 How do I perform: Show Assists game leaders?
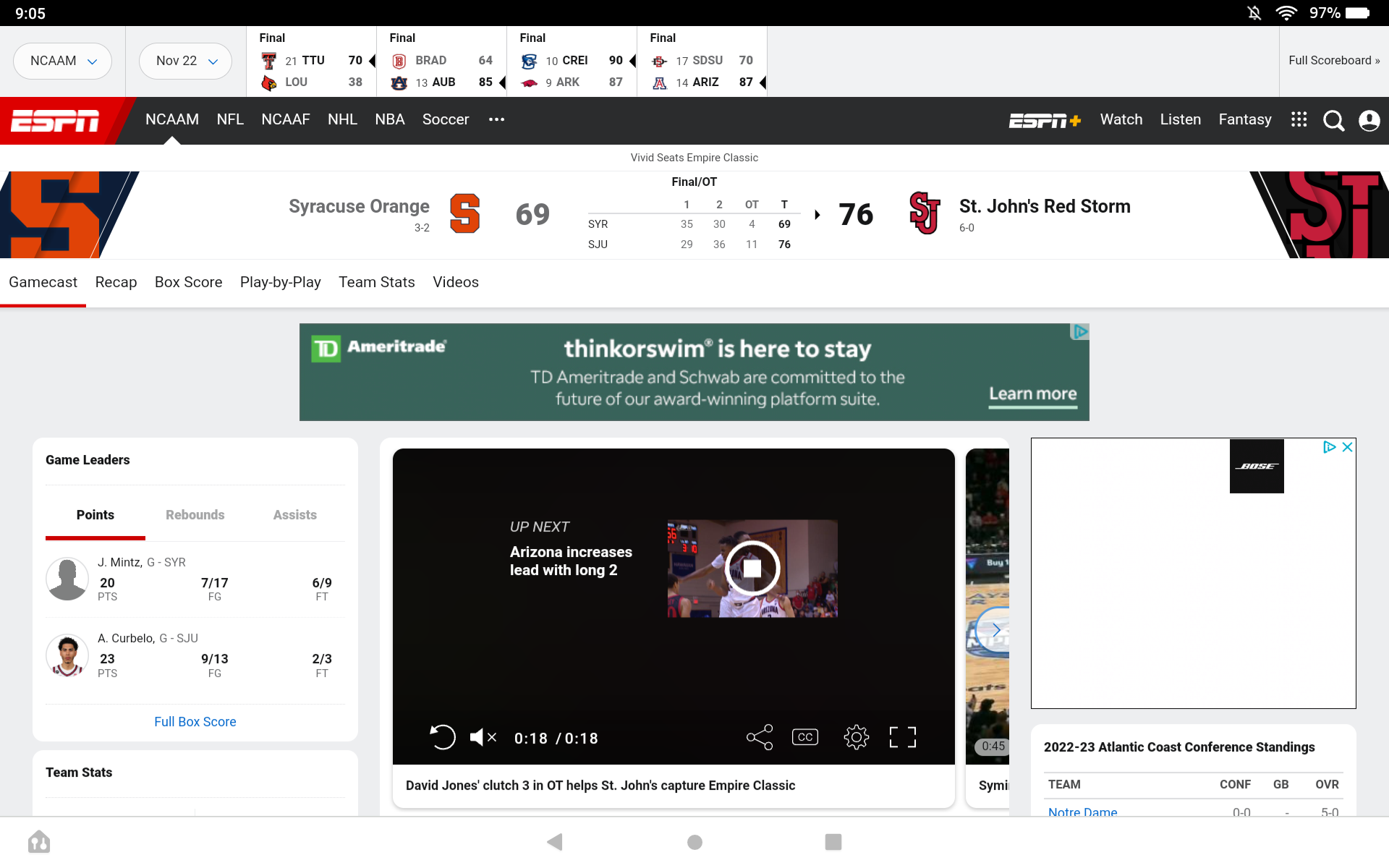tap(294, 514)
